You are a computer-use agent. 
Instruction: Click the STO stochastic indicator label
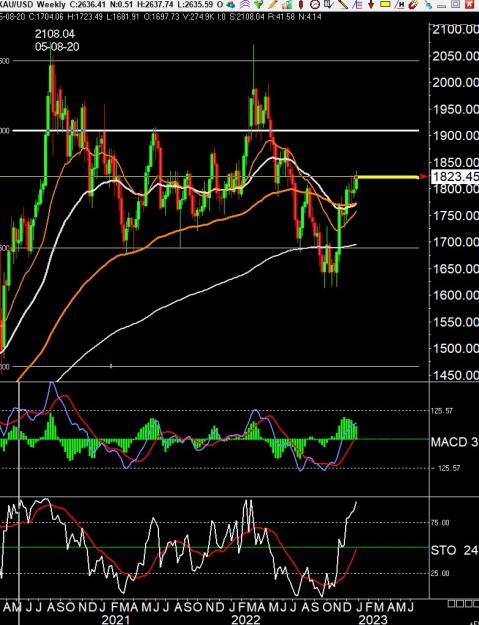click(443, 550)
